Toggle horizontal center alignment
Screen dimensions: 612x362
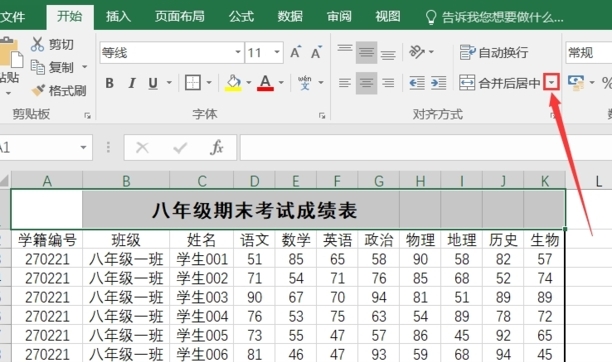pyautogui.click(x=366, y=83)
